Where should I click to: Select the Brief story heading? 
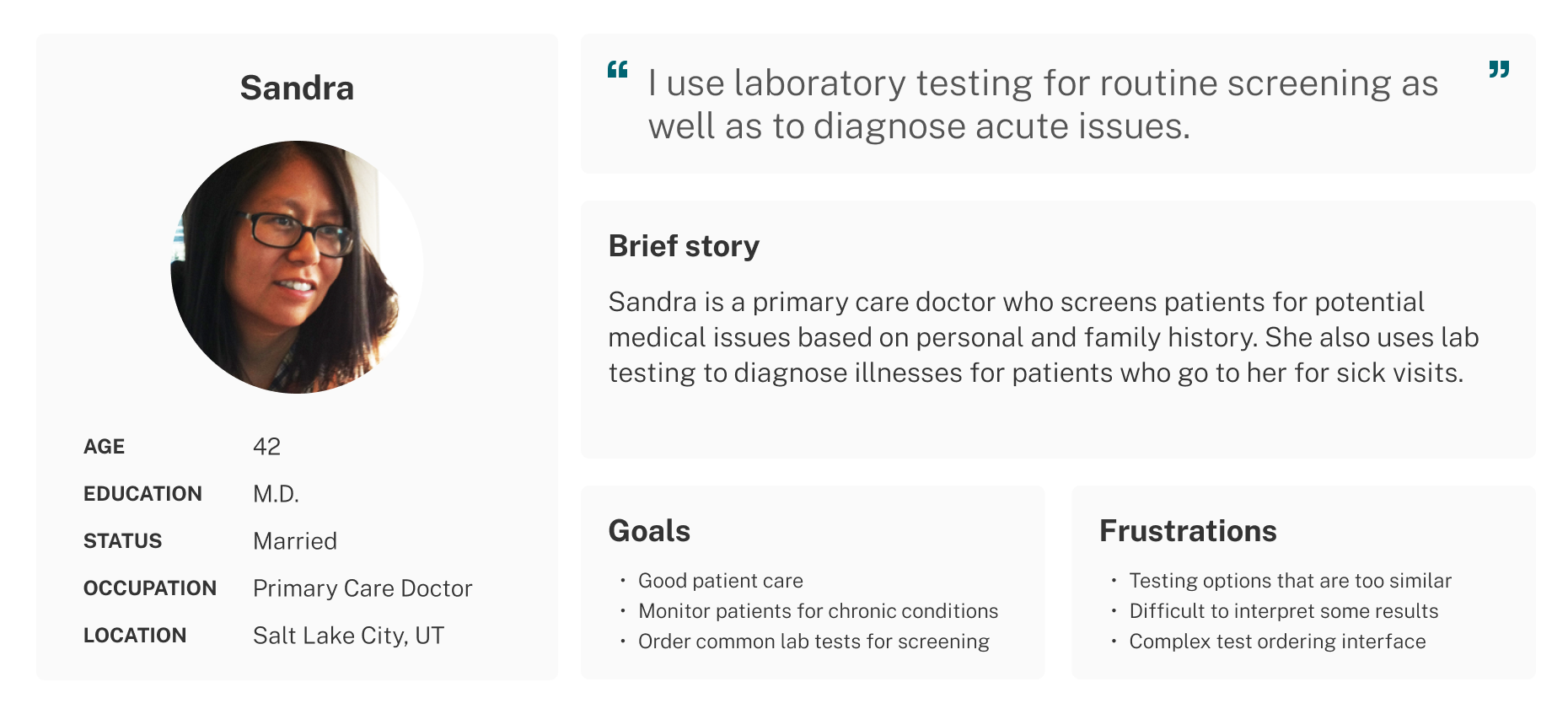coord(684,246)
